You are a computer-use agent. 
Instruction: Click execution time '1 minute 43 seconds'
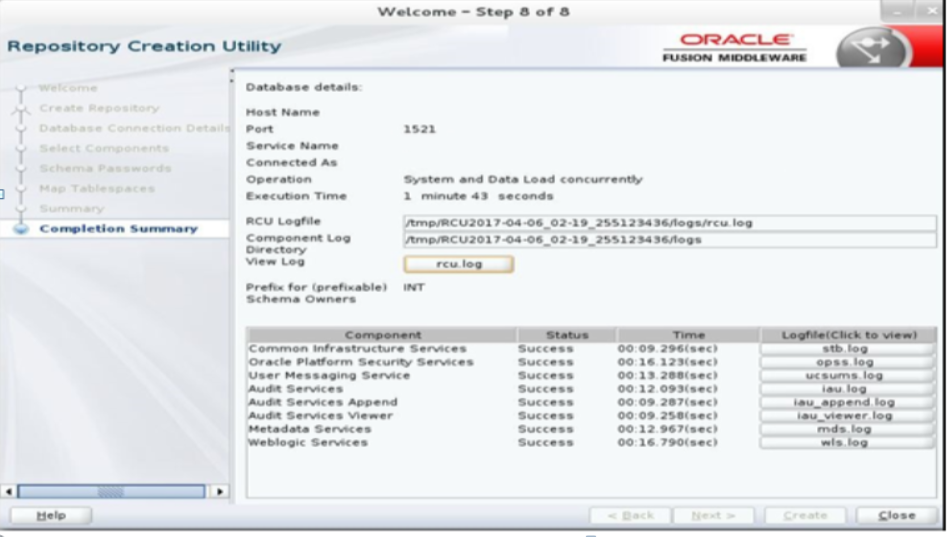pyautogui.click(x=478, y=196)
